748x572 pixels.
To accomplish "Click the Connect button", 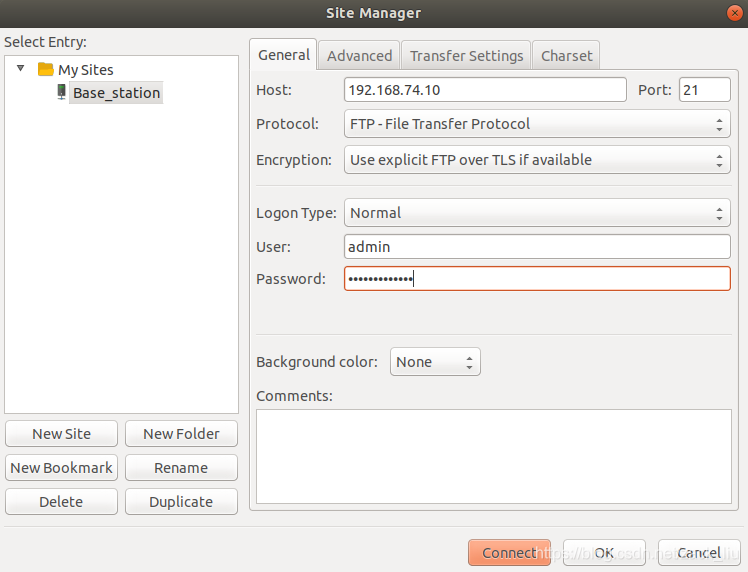I will 509,552.
